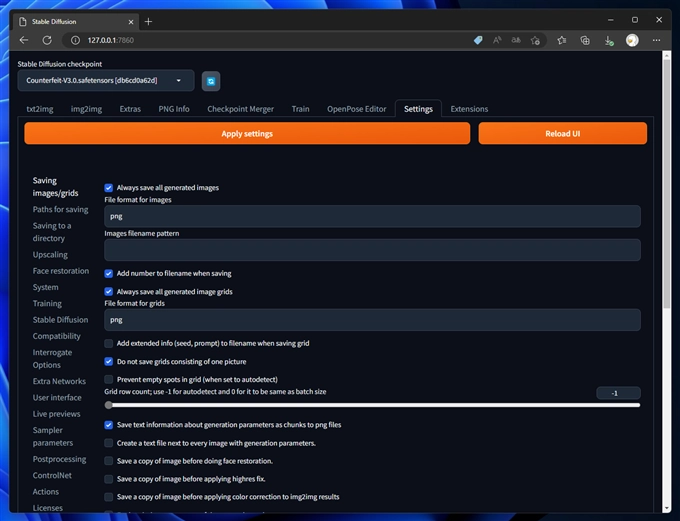Image resolution: width=680 pixels, height=521 pixels.
Task: Select the Settings tab
Action: (418, 109)
